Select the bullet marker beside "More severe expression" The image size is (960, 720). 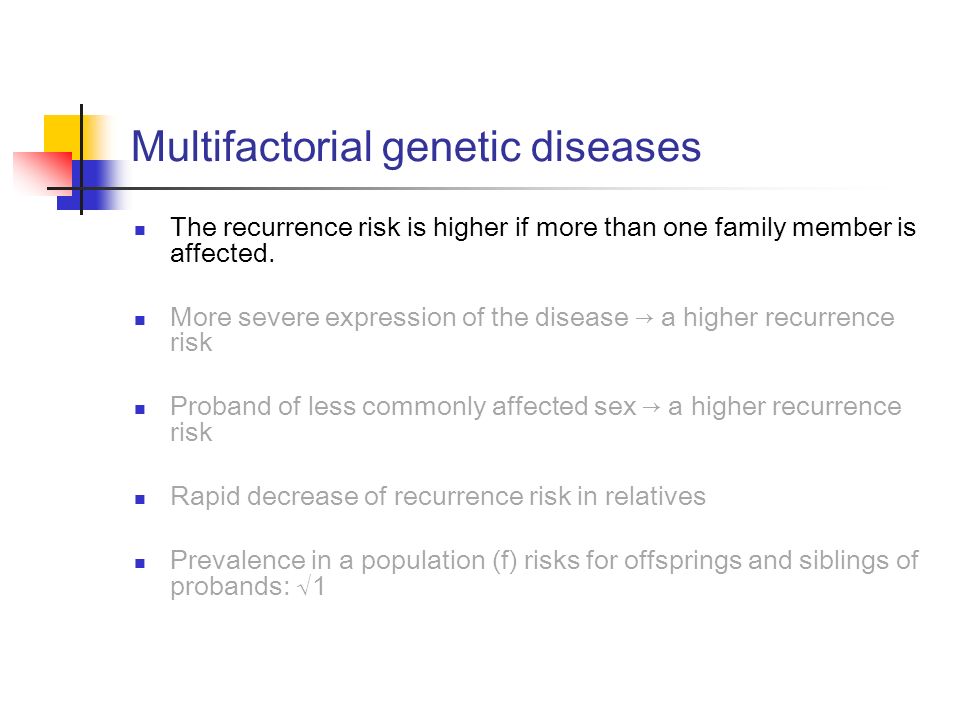click(x=140, y=320)
